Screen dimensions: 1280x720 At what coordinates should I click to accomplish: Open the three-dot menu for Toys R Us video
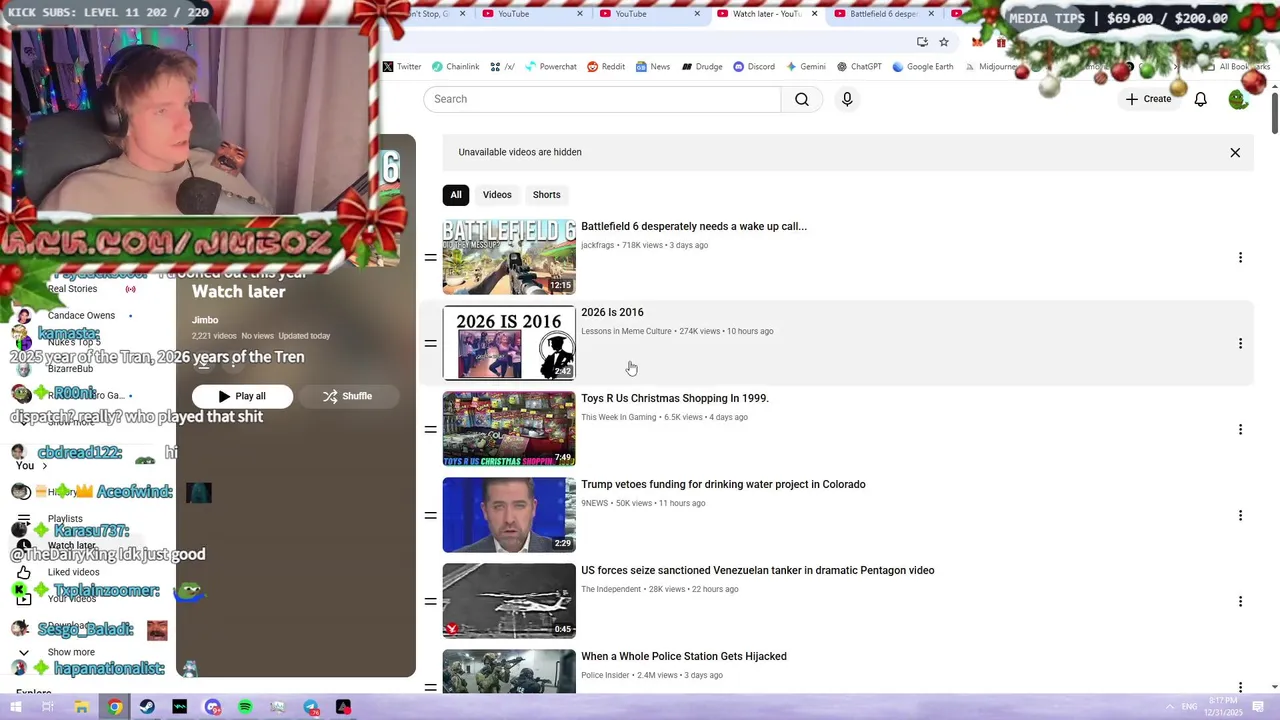1240,430
